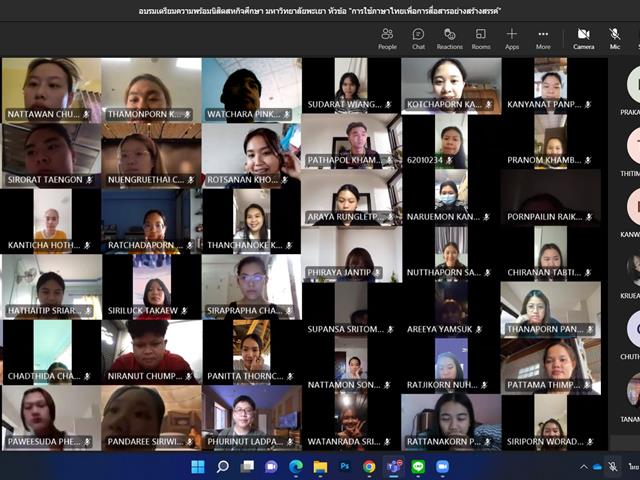
Task: Select PATTAMA THIMP video tile
Action: [551, 366]
